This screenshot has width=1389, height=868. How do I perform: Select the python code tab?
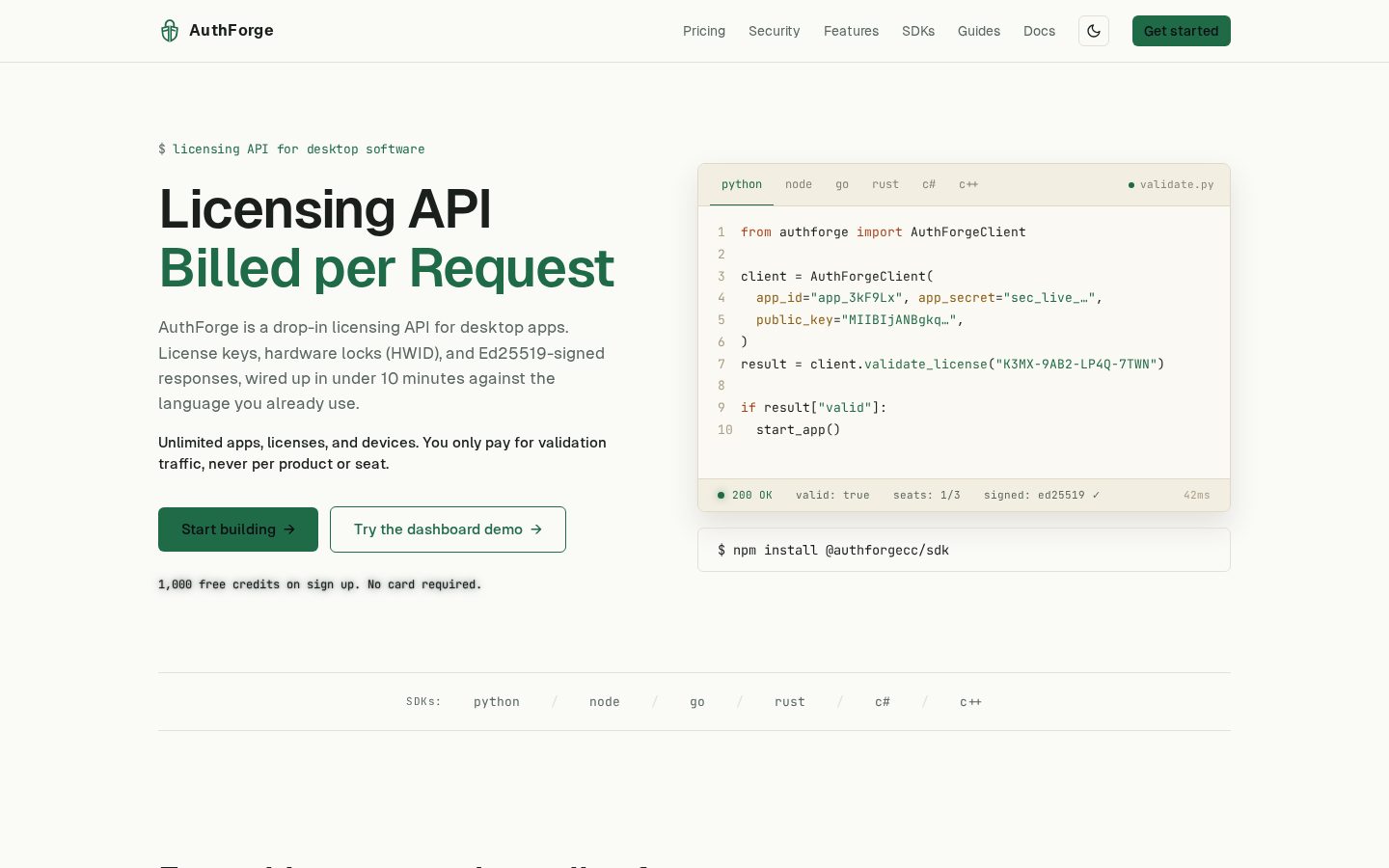[x=742, y=184]
